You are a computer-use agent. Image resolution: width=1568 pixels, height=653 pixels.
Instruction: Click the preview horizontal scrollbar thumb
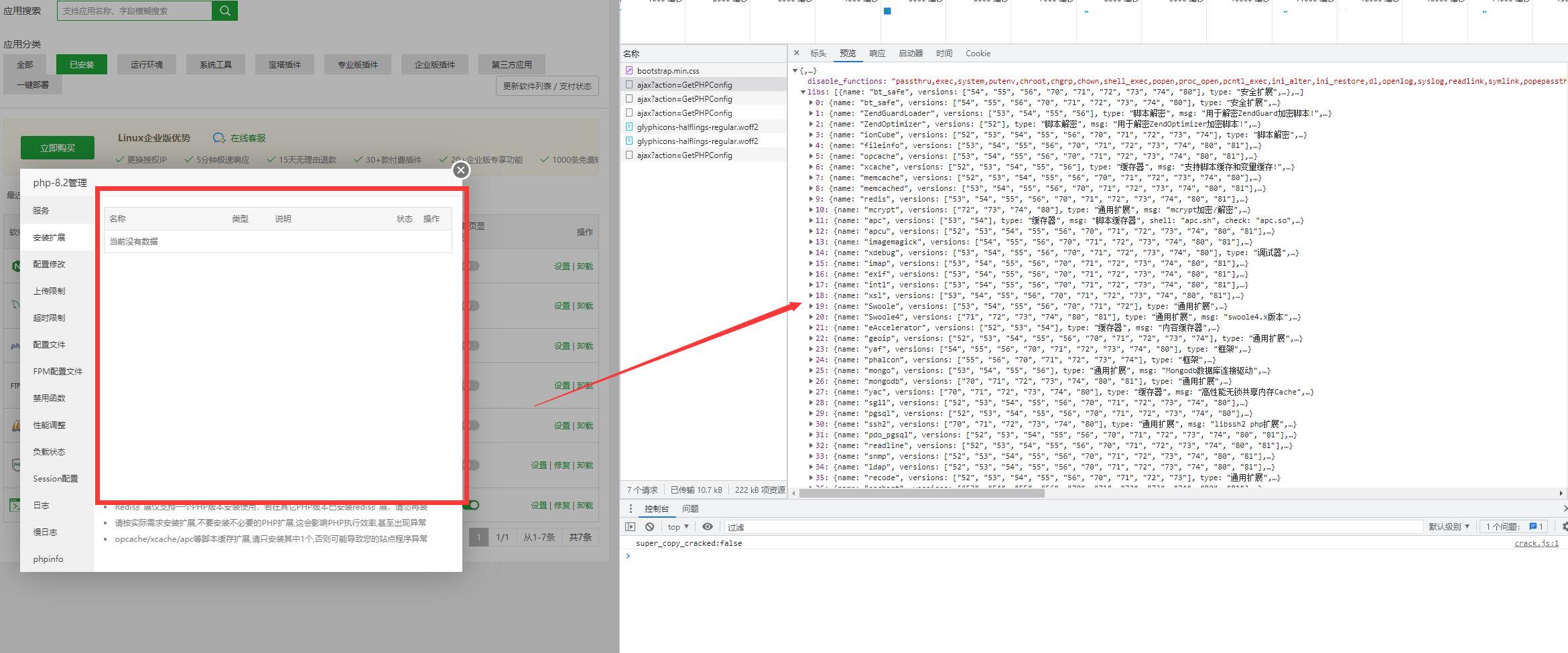click(922, 494)
